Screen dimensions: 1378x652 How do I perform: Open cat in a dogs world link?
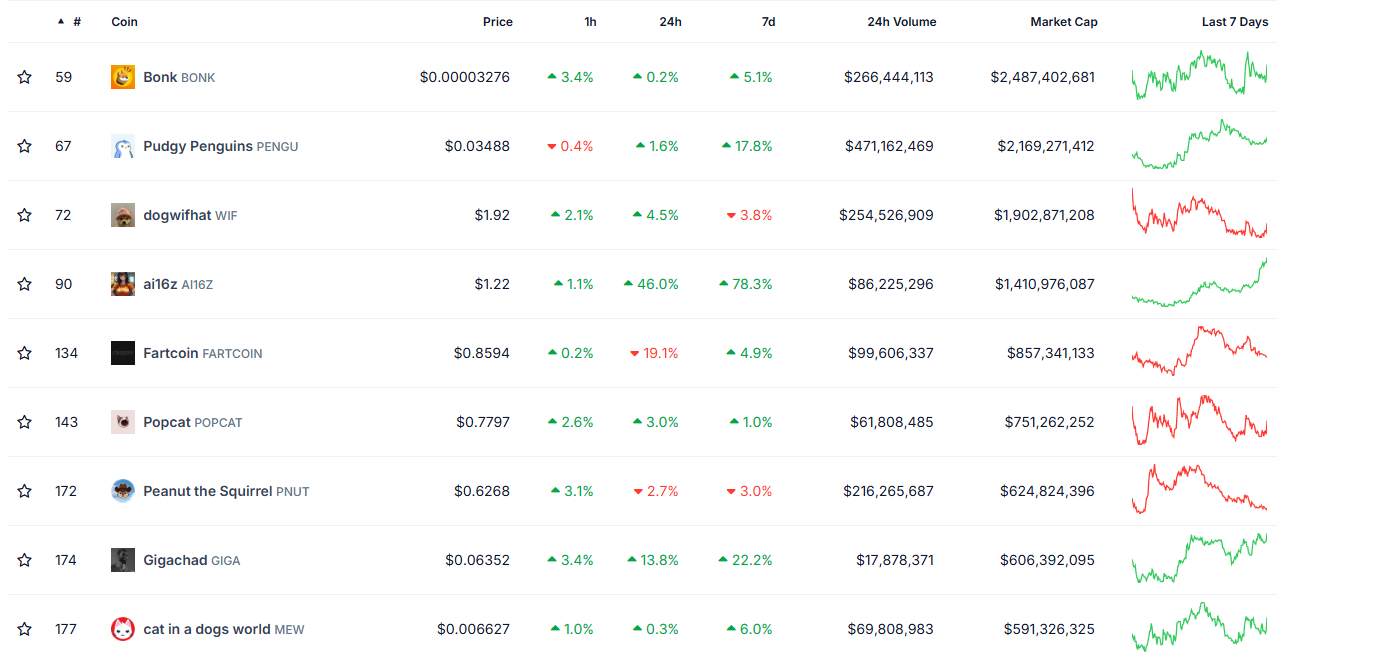224,629
